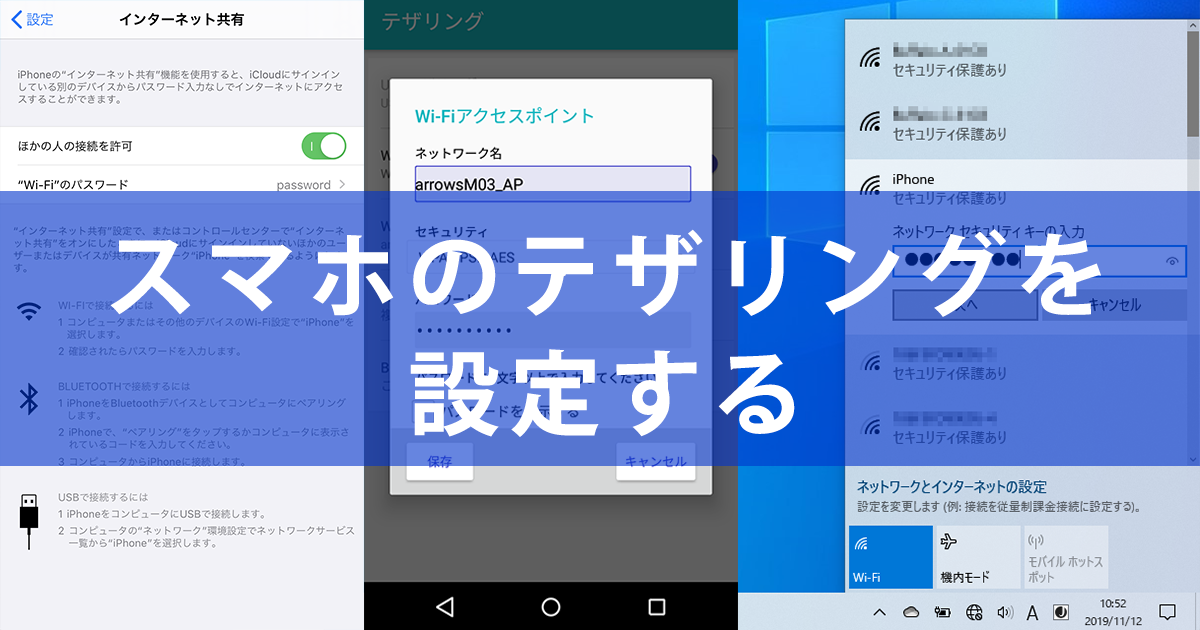Image resolution: width=1200 pixels, height=630 pixels.
Task: Click the Bluetooth icon in iPhone instructions
Action: [x=29, y=400]
